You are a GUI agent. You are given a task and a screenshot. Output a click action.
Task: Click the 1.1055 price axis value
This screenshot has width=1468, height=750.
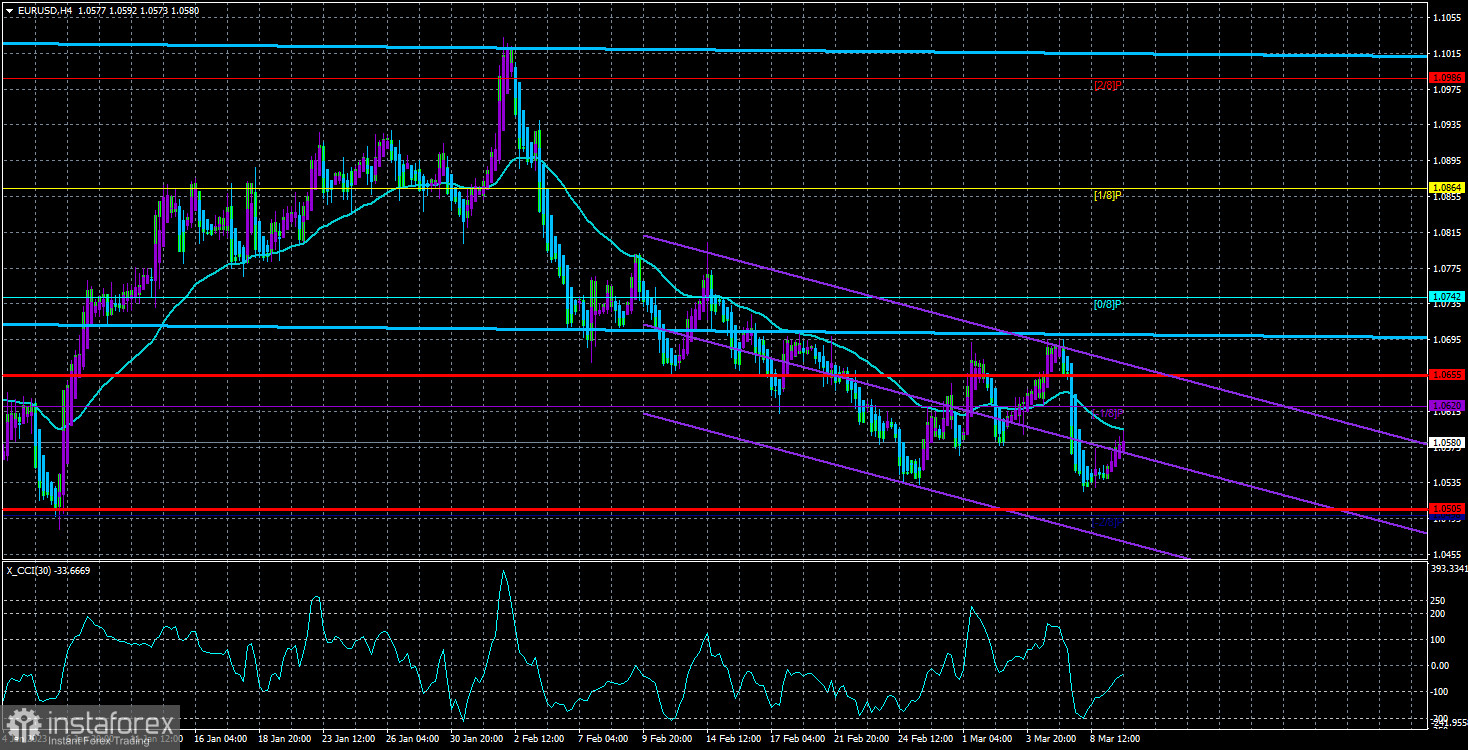click(1447, 18)
